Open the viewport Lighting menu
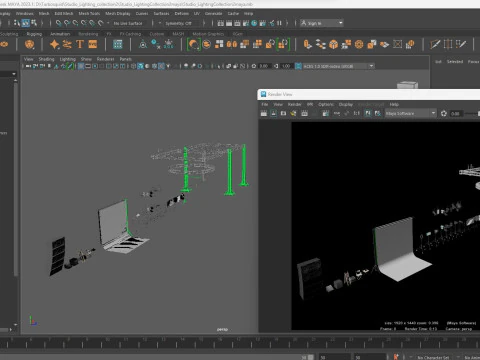Viewport: 480px width, 360px height. click(68, 59)
